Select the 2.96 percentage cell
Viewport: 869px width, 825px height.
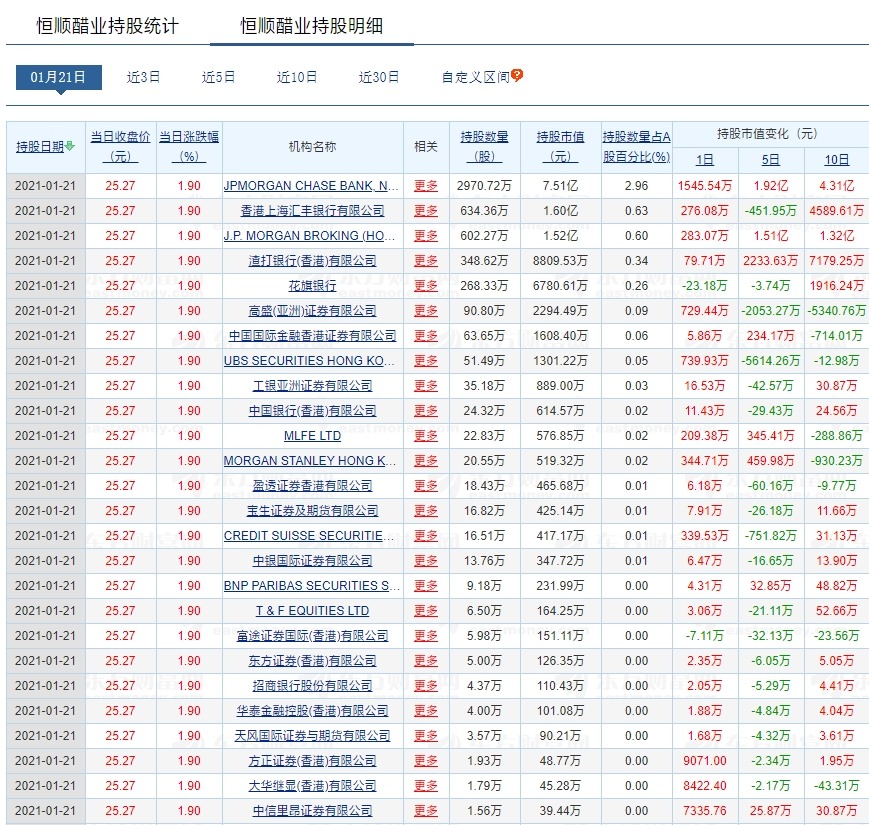click(x=636, y=186)
